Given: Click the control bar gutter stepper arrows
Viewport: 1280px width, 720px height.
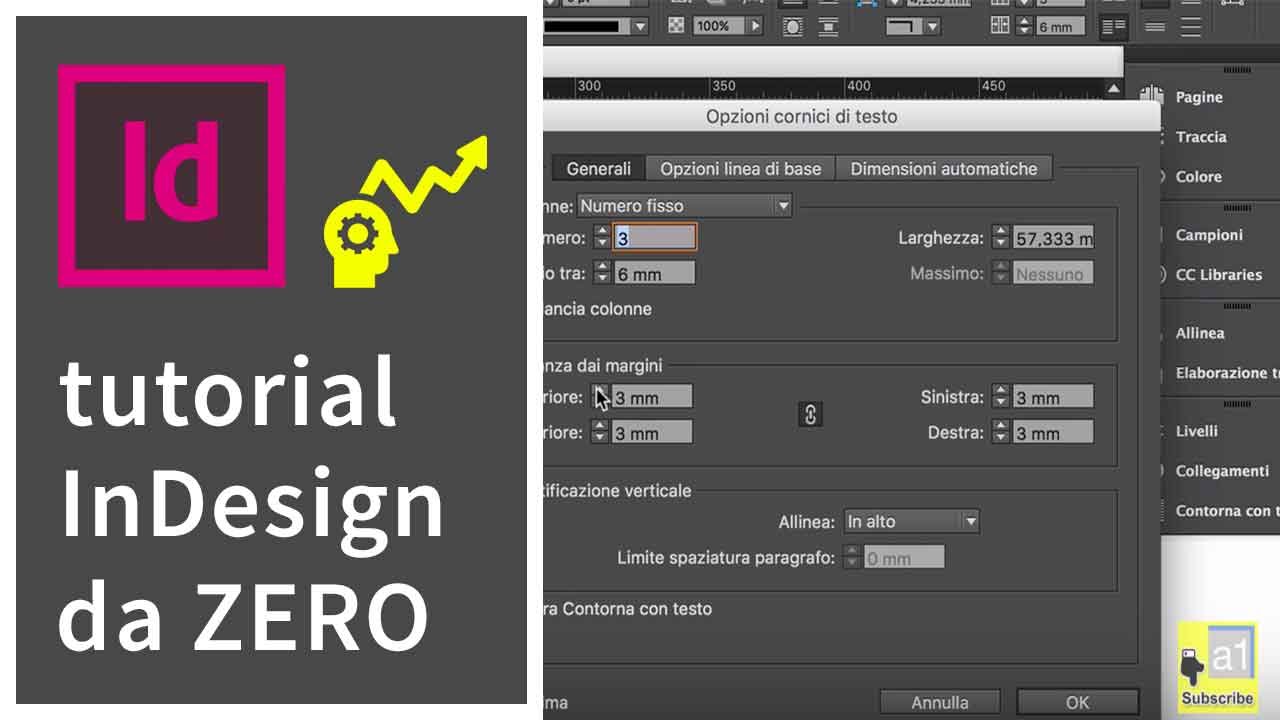Looking at the screenshot, I should pyautogui.click(x=1024, y=26).
